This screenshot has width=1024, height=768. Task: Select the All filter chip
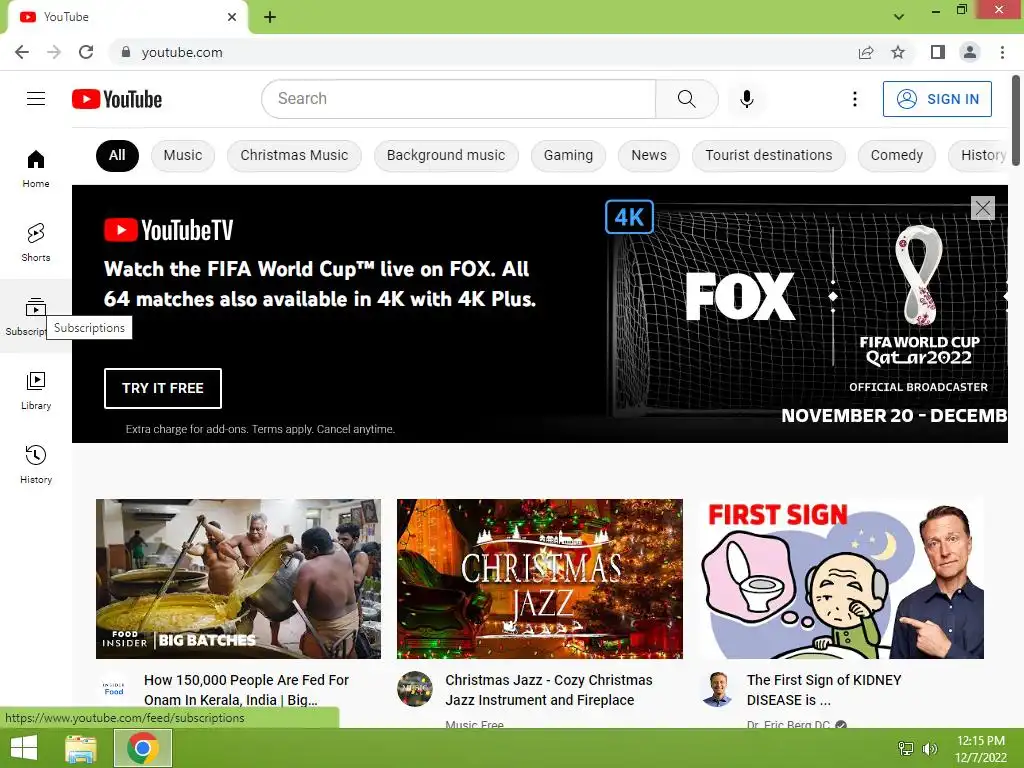pyautogui.click(x=117, y=155)
